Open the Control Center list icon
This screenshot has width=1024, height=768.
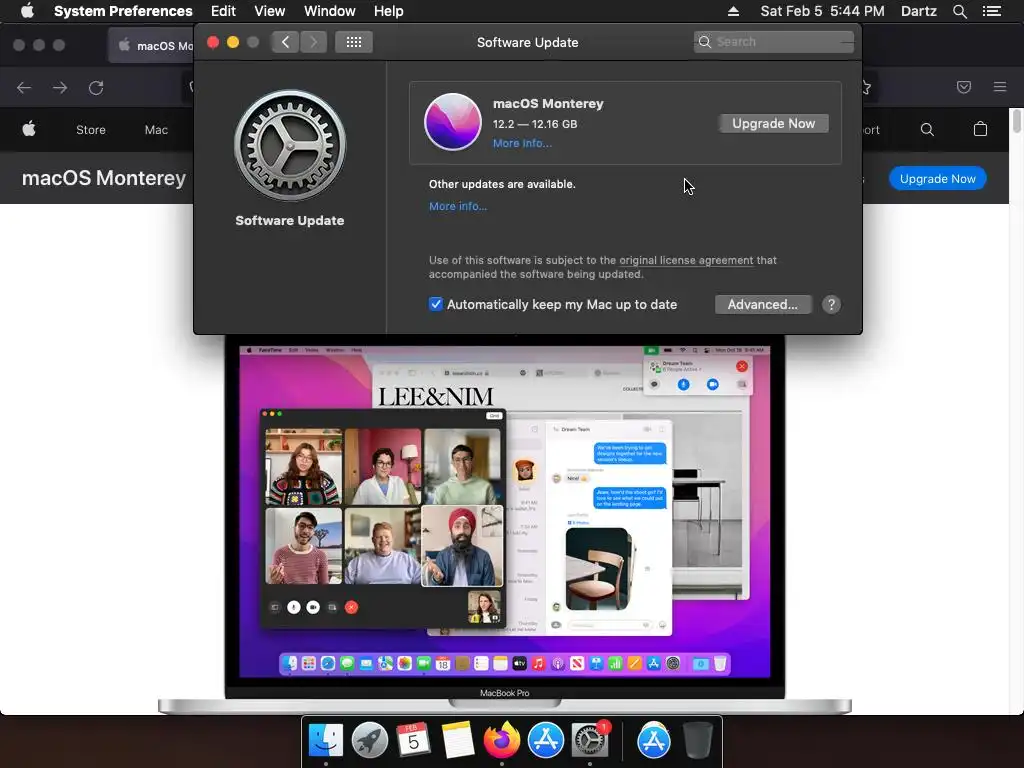pos(991,11)
